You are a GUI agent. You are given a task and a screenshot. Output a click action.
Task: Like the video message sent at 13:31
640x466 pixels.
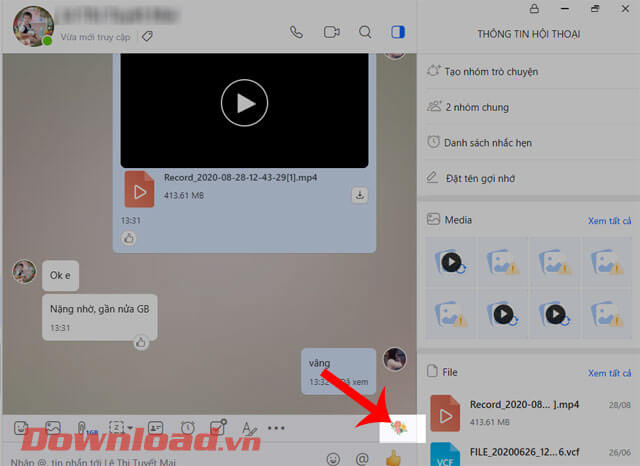pos(129,238)
